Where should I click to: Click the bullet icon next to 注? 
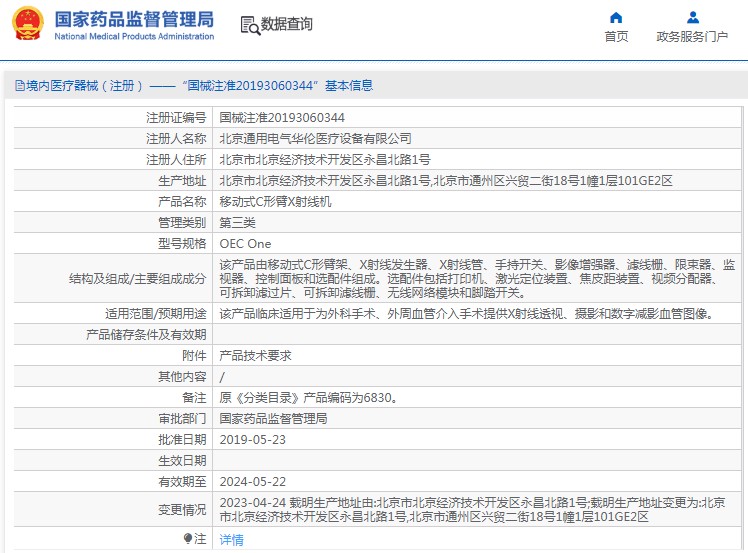188,539
